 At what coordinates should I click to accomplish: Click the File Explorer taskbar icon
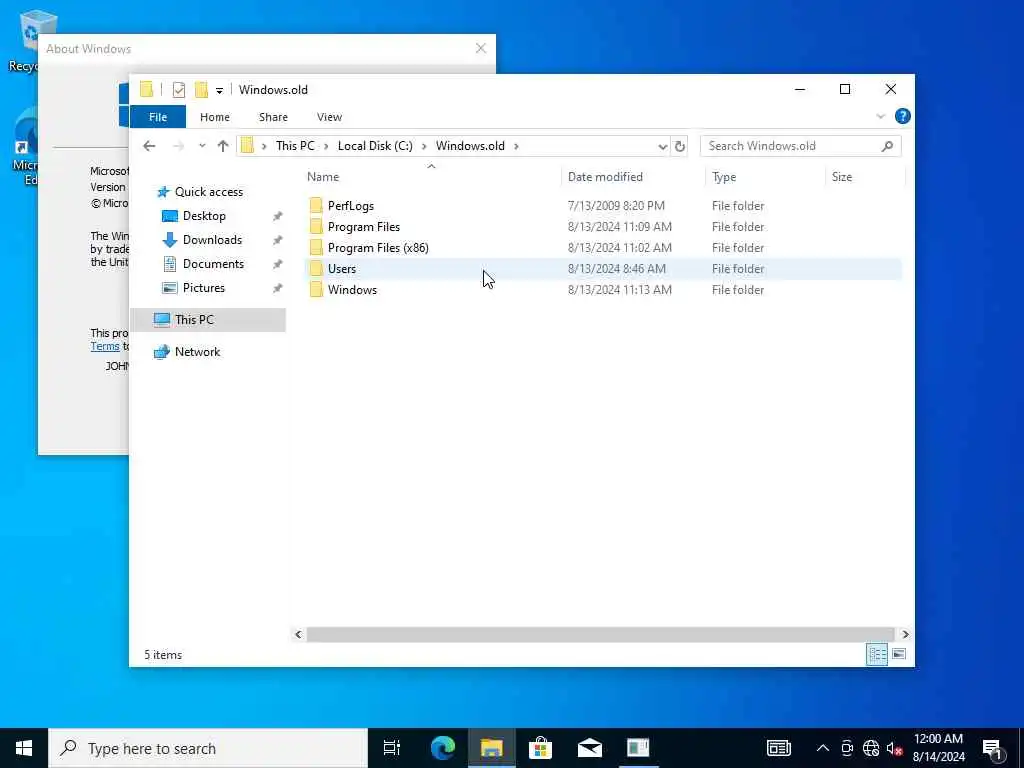[491, 748]
